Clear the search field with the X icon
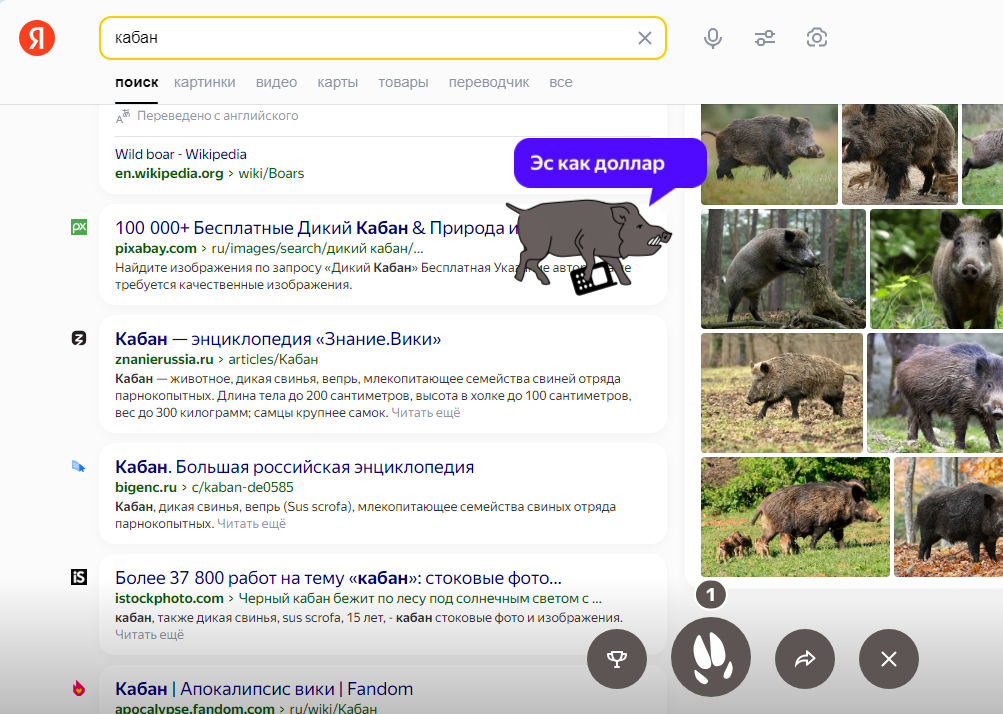This screenshot has height=714, width=1003. pyautogui.click(x=645, y=38)
